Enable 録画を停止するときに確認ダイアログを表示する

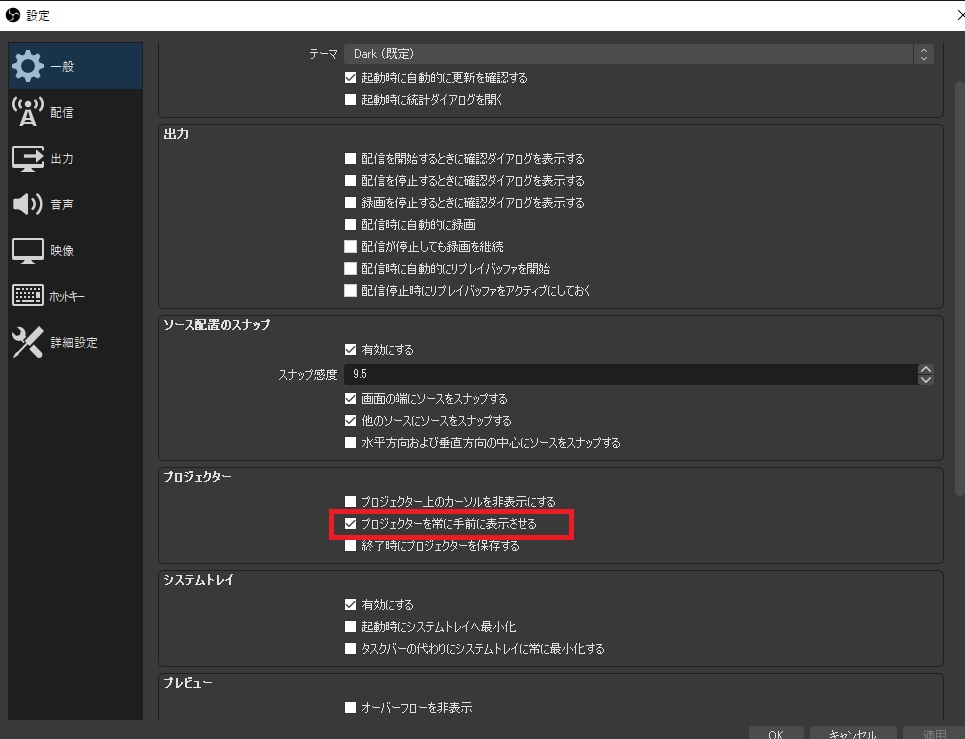(351, 202)
